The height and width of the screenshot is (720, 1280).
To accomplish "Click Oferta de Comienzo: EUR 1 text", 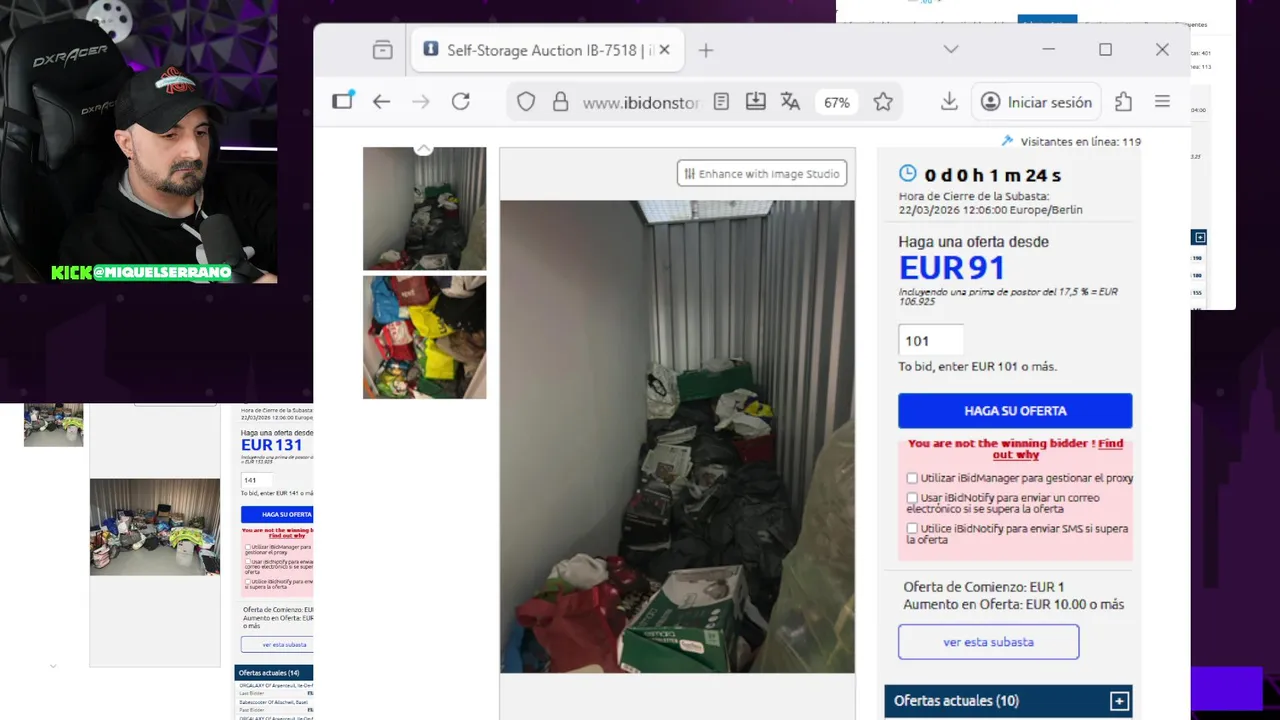I will pos(983,587).
